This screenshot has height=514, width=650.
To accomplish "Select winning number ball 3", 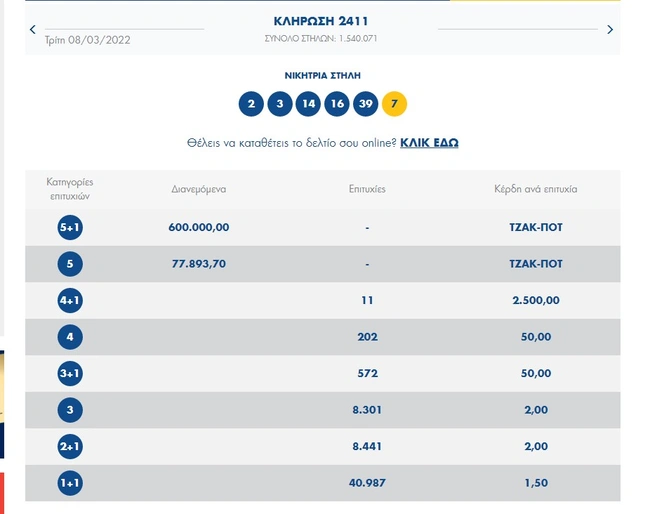I will tap(280, 104).
